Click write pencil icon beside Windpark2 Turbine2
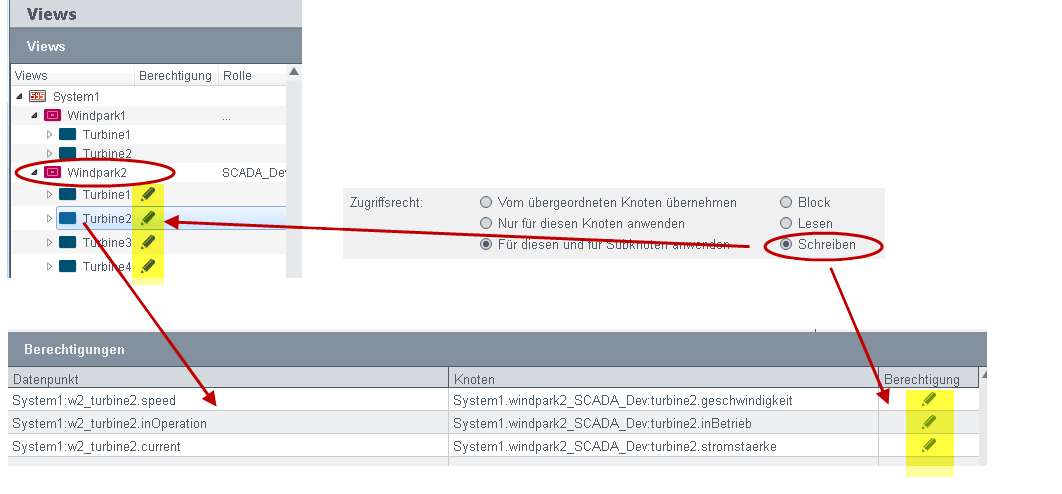Screen dimensions: 1062x494 point(148,218)
